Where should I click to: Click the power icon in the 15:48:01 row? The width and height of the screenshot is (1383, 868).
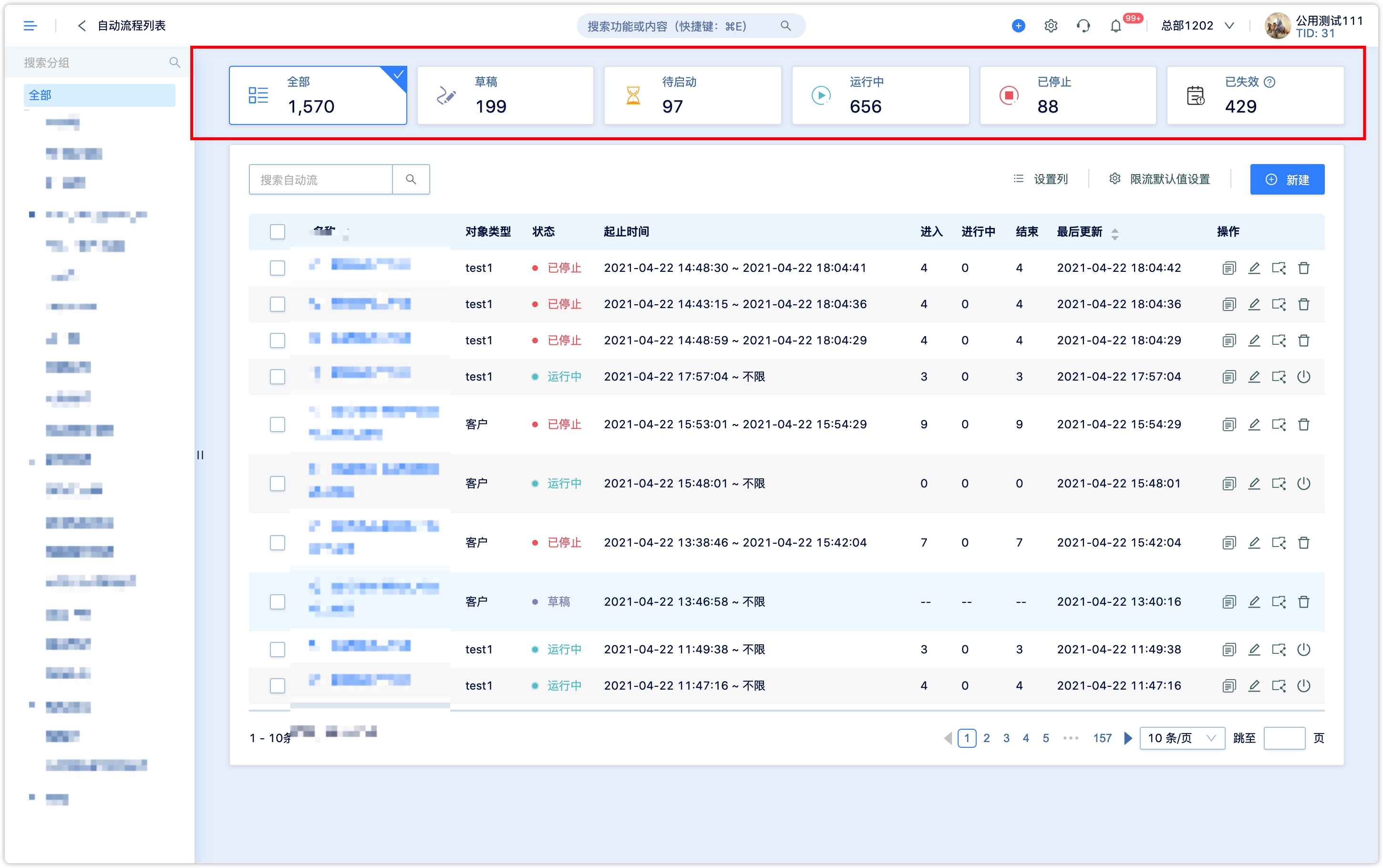[x=1303, y=484]
